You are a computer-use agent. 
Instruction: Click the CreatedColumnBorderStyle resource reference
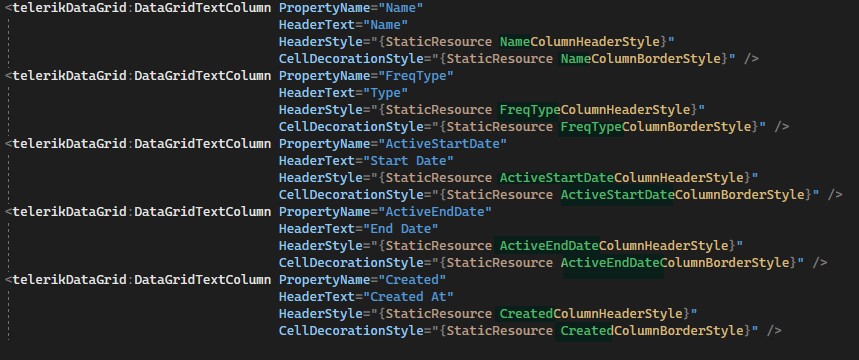[652, 330]
